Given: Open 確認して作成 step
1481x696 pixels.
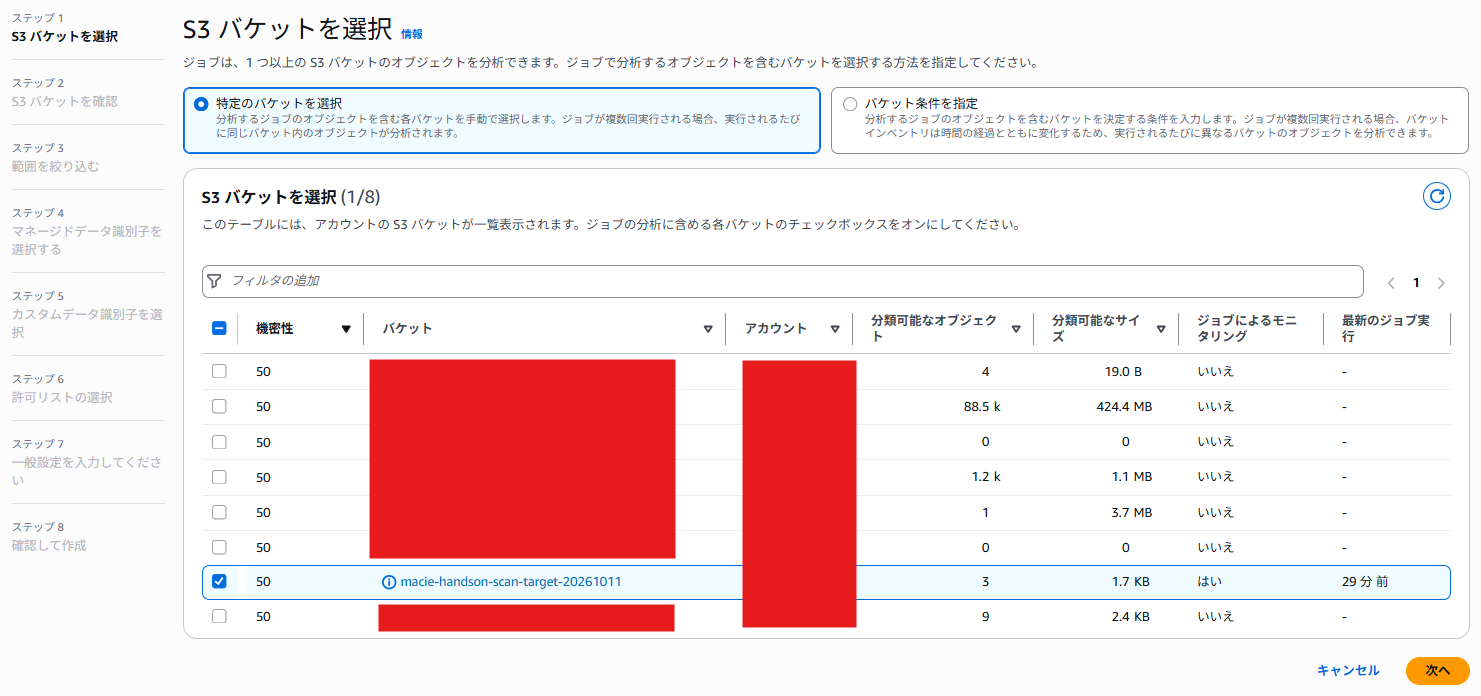Looking at the screenshot, I should [49, 545].
